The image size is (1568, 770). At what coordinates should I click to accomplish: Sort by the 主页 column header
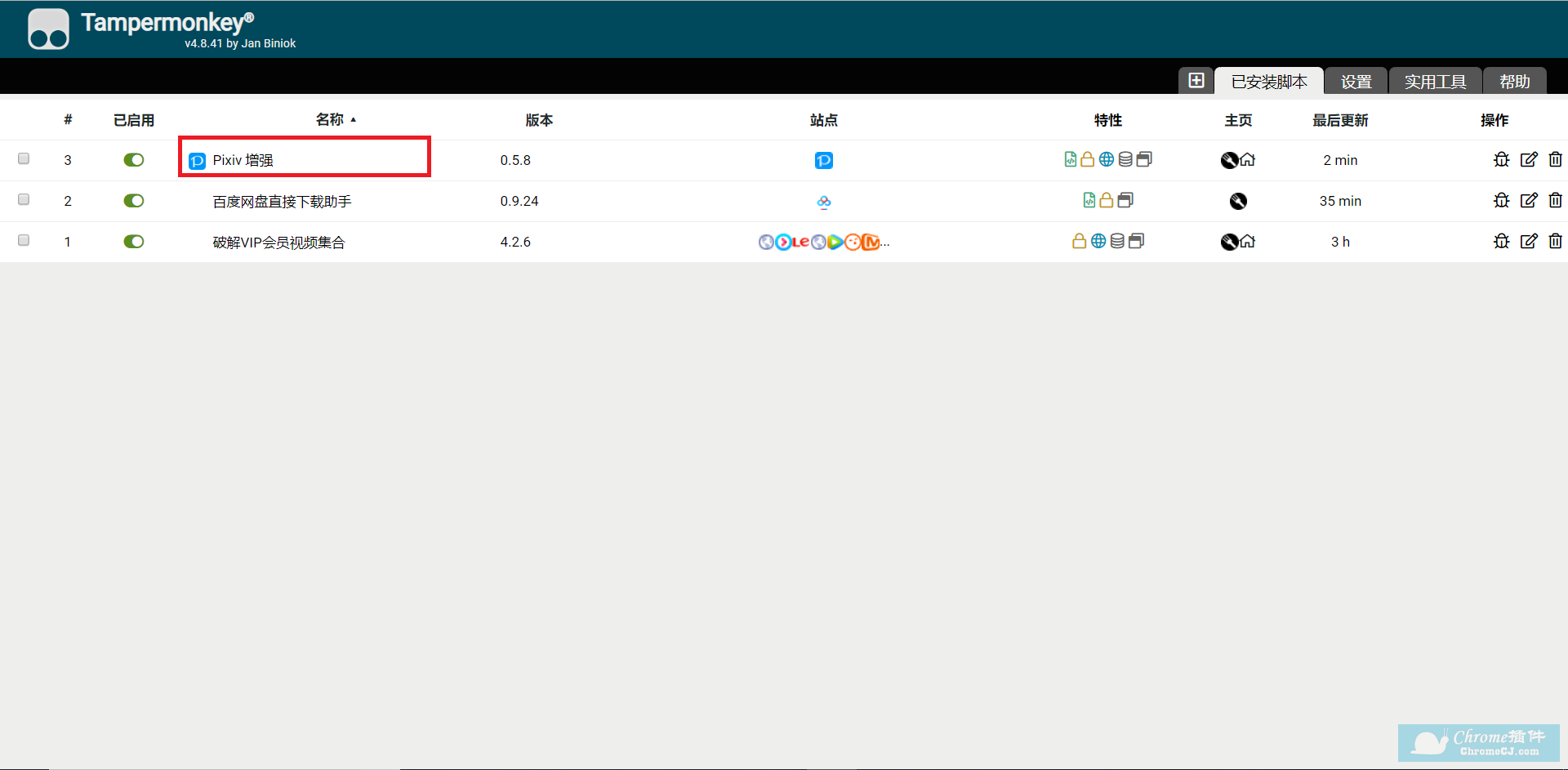pos(1238,120)
